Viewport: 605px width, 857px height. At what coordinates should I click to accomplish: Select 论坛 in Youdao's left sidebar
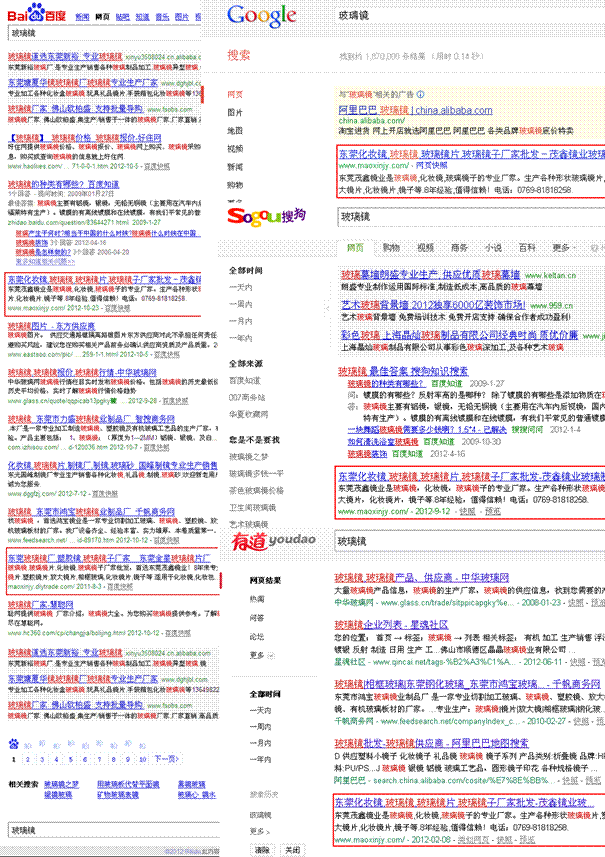(x=257, y=635)
